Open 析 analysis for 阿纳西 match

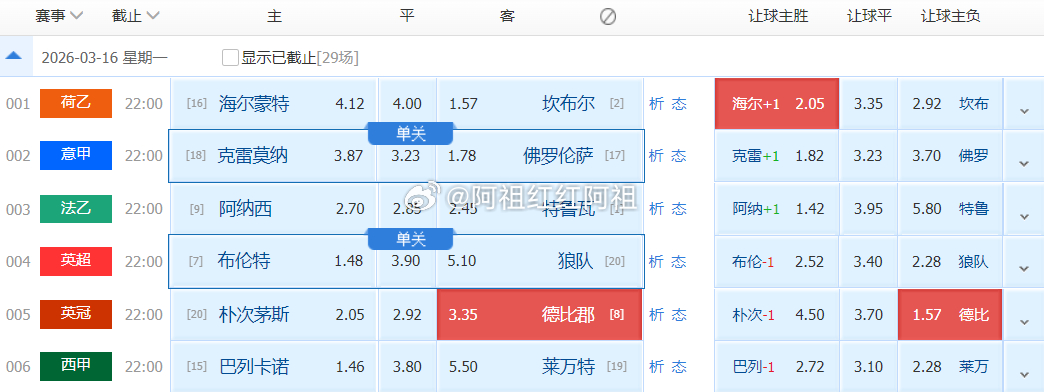[656, 208]
